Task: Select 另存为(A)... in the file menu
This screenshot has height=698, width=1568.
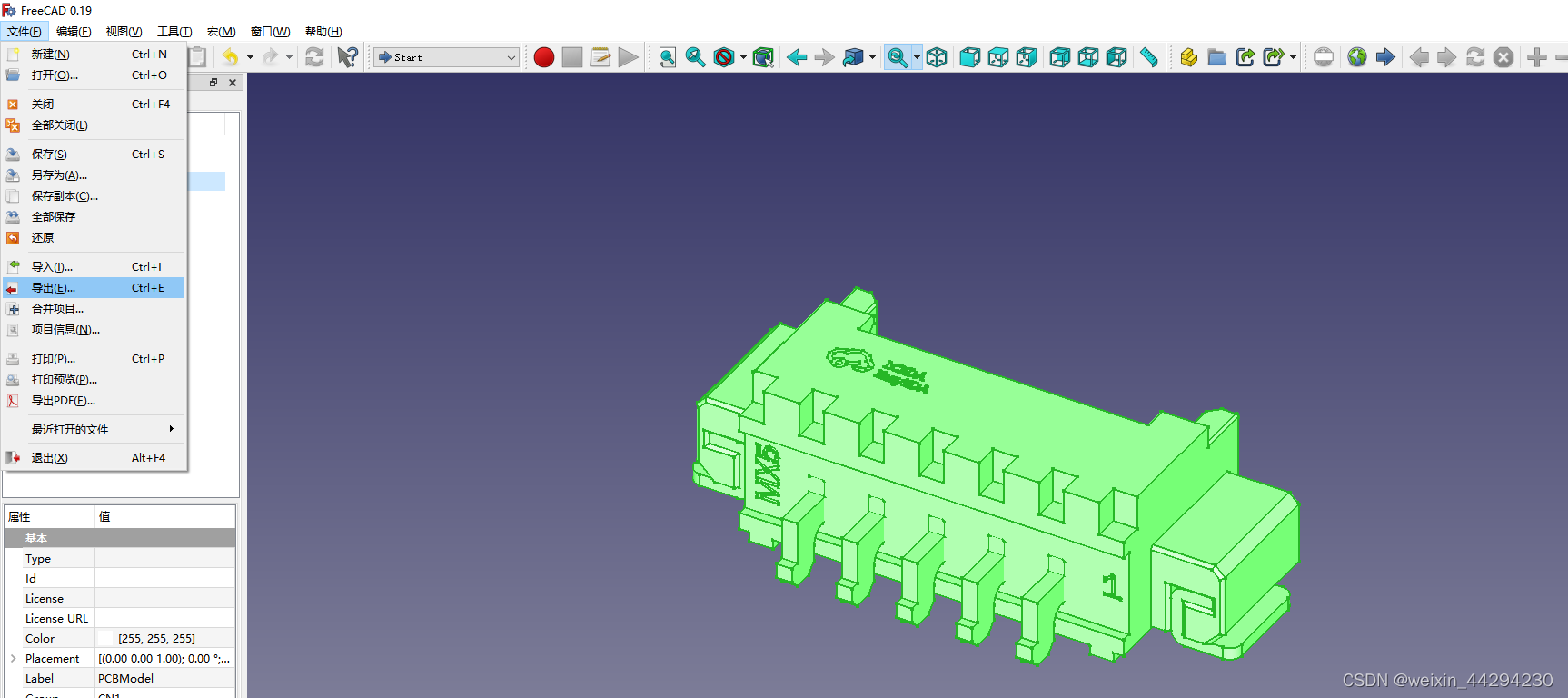Action: [x=94, y=174]
